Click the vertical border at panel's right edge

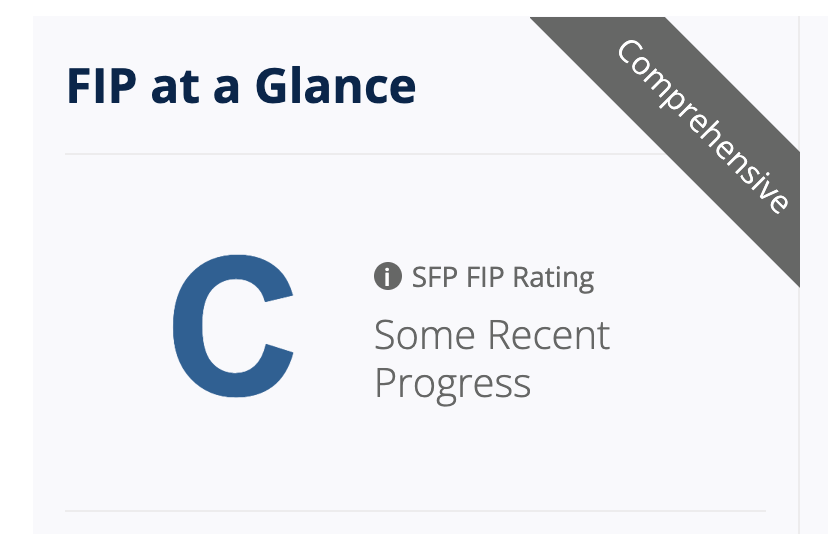pyautogui.click(x=799, y=400)
